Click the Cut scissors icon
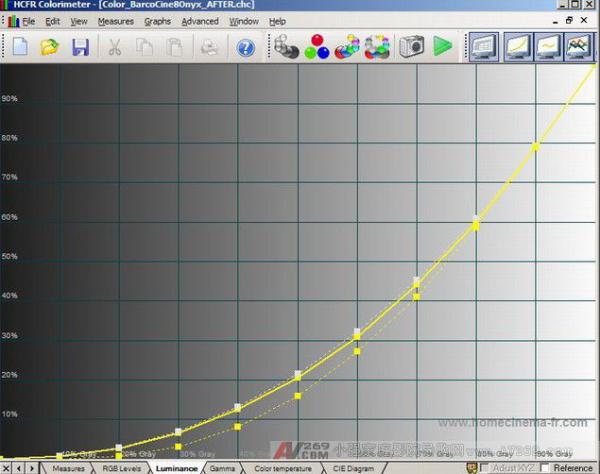 [x=114, y=47]
